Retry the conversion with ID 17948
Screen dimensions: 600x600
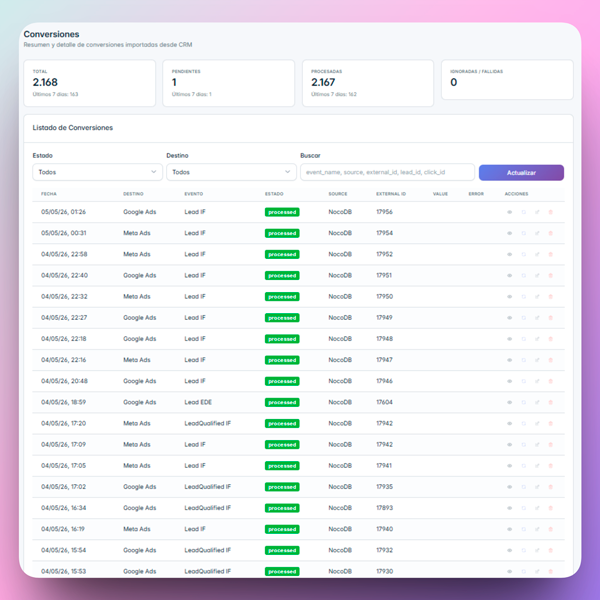(x=523, y=339)
